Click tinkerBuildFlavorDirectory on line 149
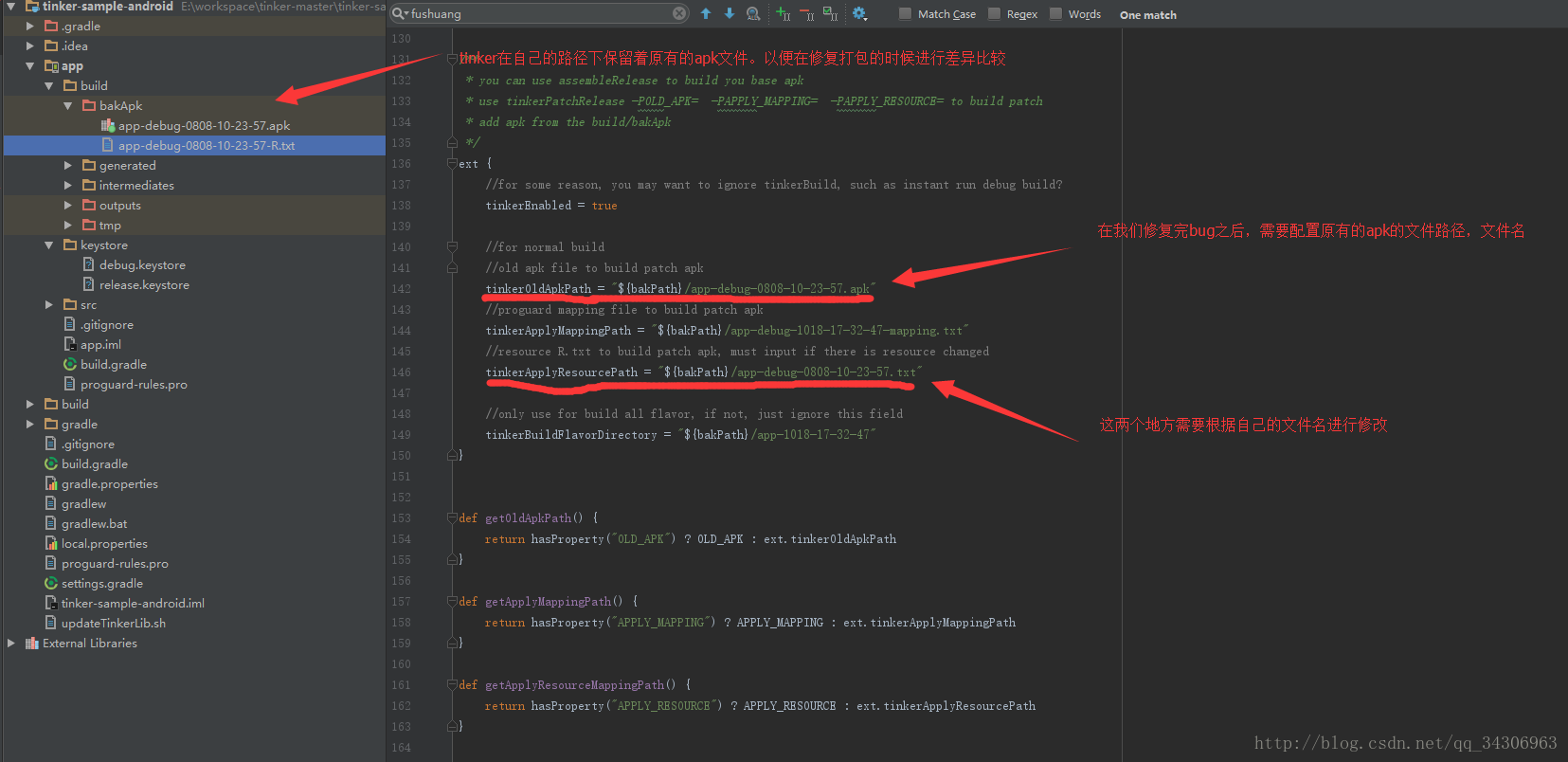Viewport: 1568px width, 762px height. pyautogui.click(x=571, y=435)
